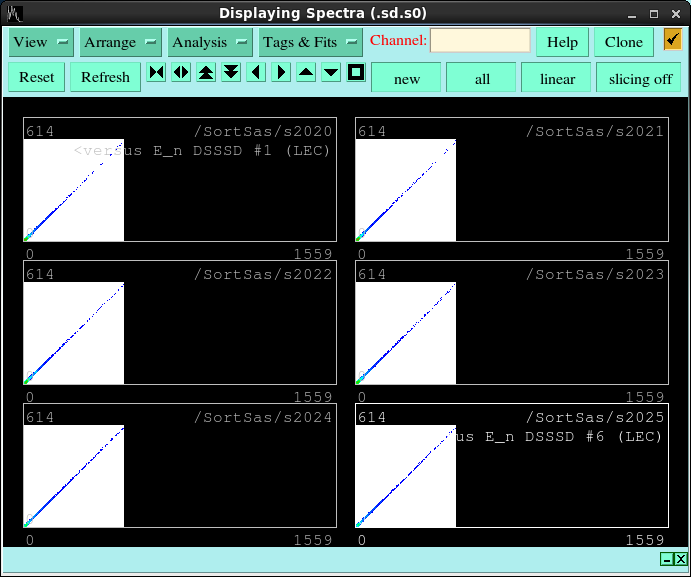
Task: Click the single down arrow icon
Action: point(331,72)
